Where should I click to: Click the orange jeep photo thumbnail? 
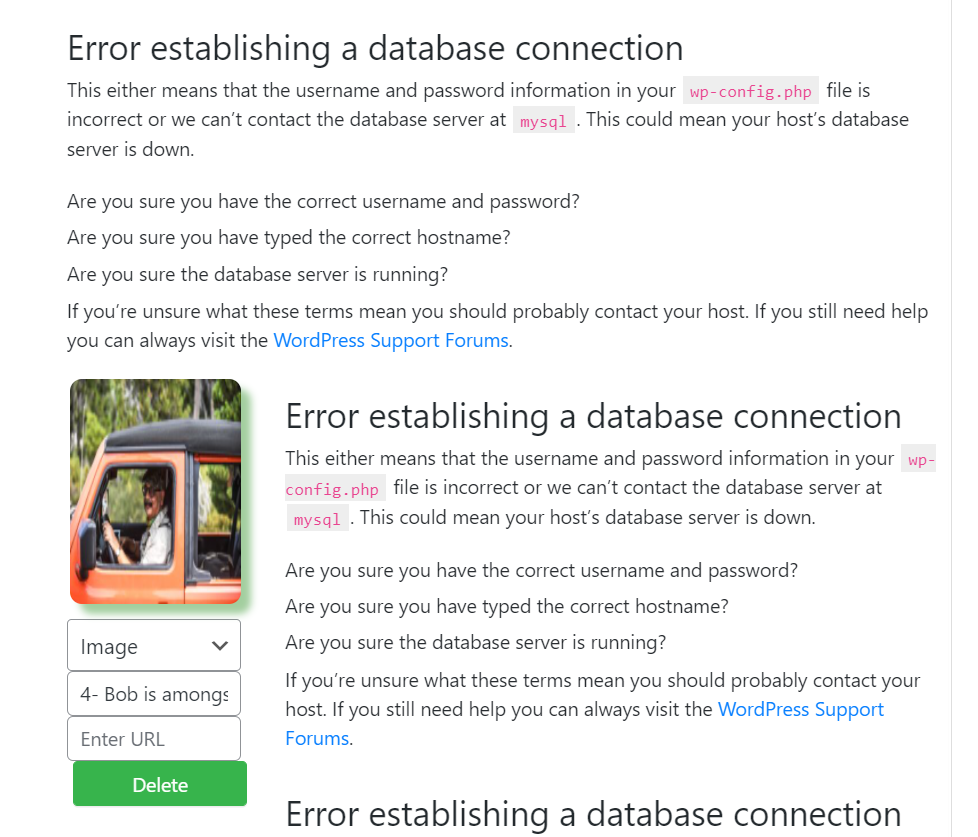(x=155, y=491)
